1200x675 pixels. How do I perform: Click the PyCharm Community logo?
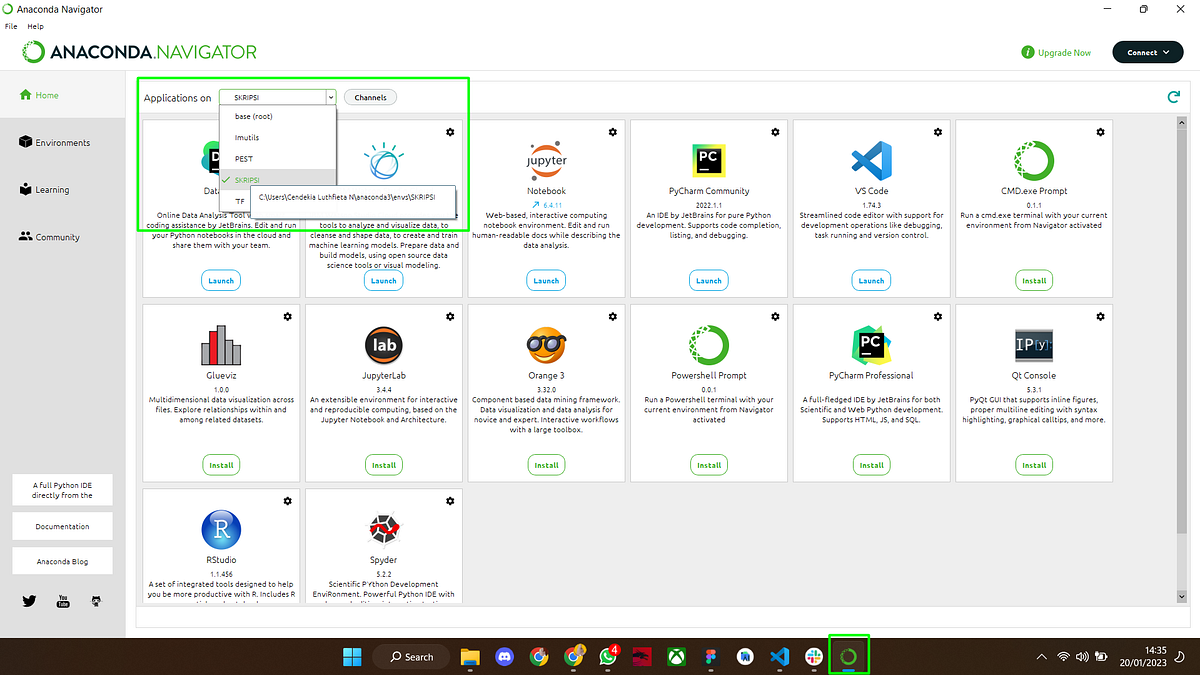[x=709, y=160]
